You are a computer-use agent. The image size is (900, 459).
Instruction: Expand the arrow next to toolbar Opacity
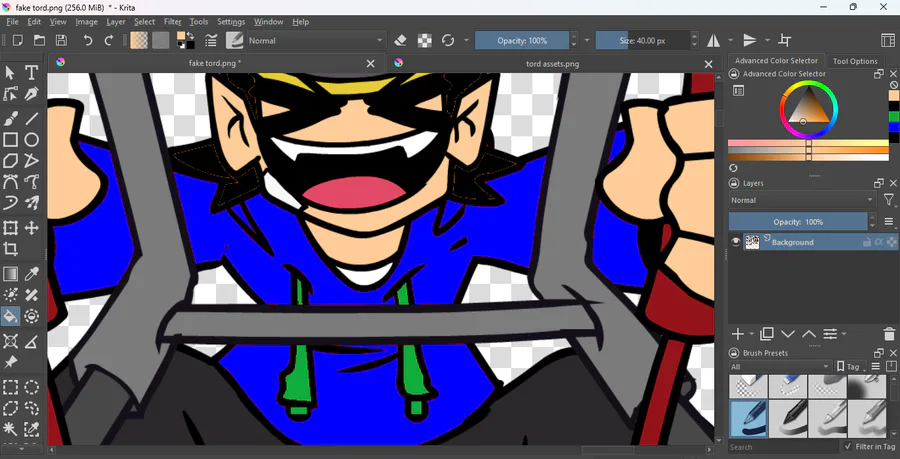(x=587, y=40)
